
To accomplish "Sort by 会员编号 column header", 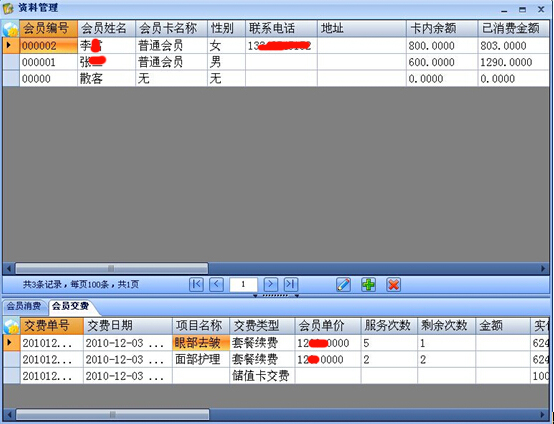I will pyautogui.click(x=48, y=29).
